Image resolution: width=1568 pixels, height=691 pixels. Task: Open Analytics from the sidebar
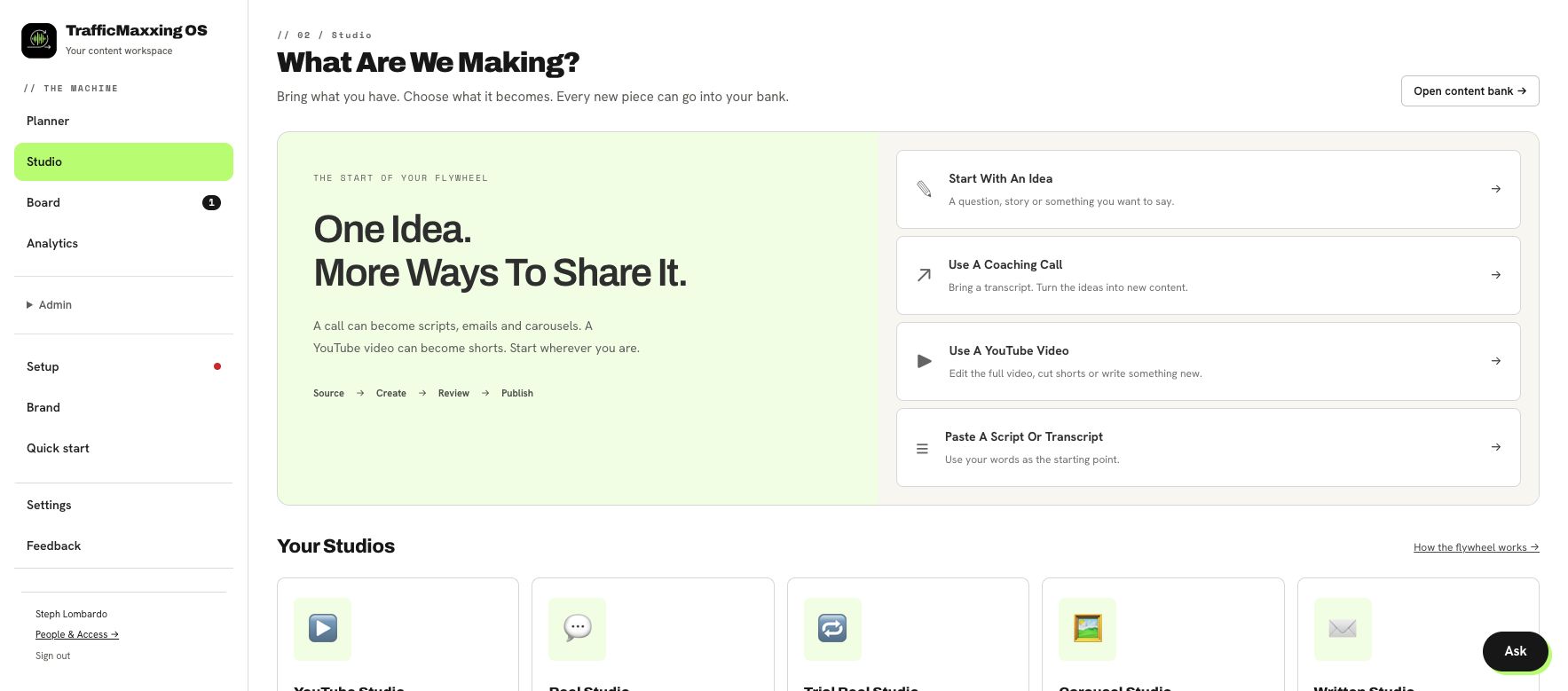click(x=123, y=243)
